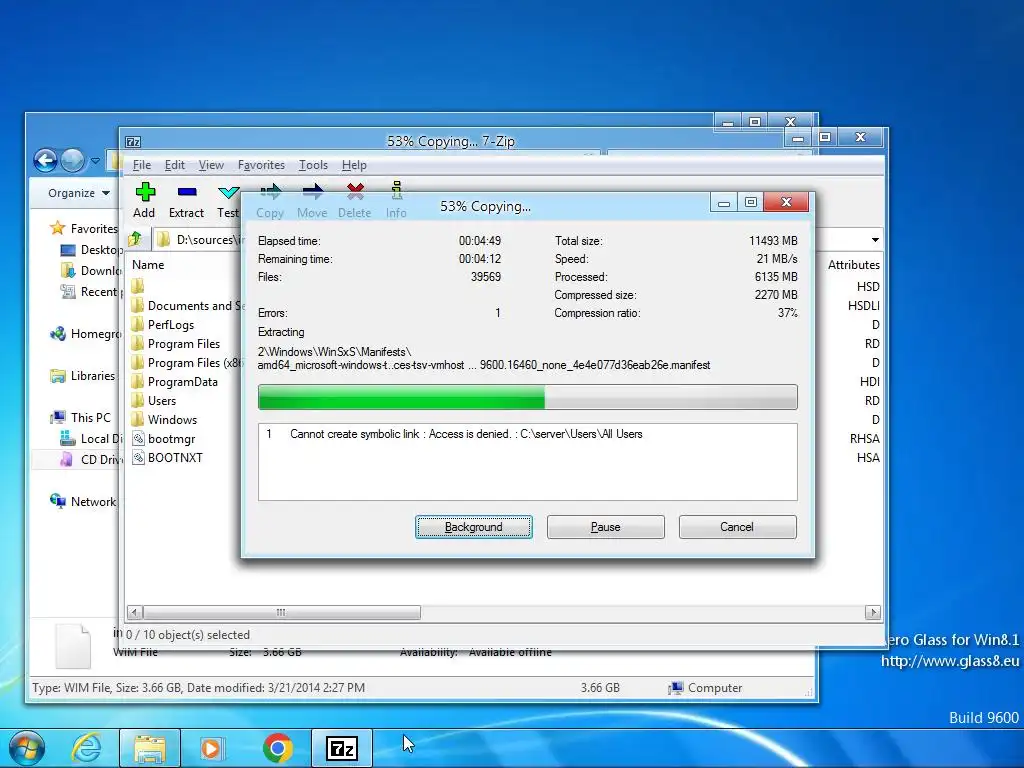
Task: Click the Explorer Back button
Action: click(46, 161)
